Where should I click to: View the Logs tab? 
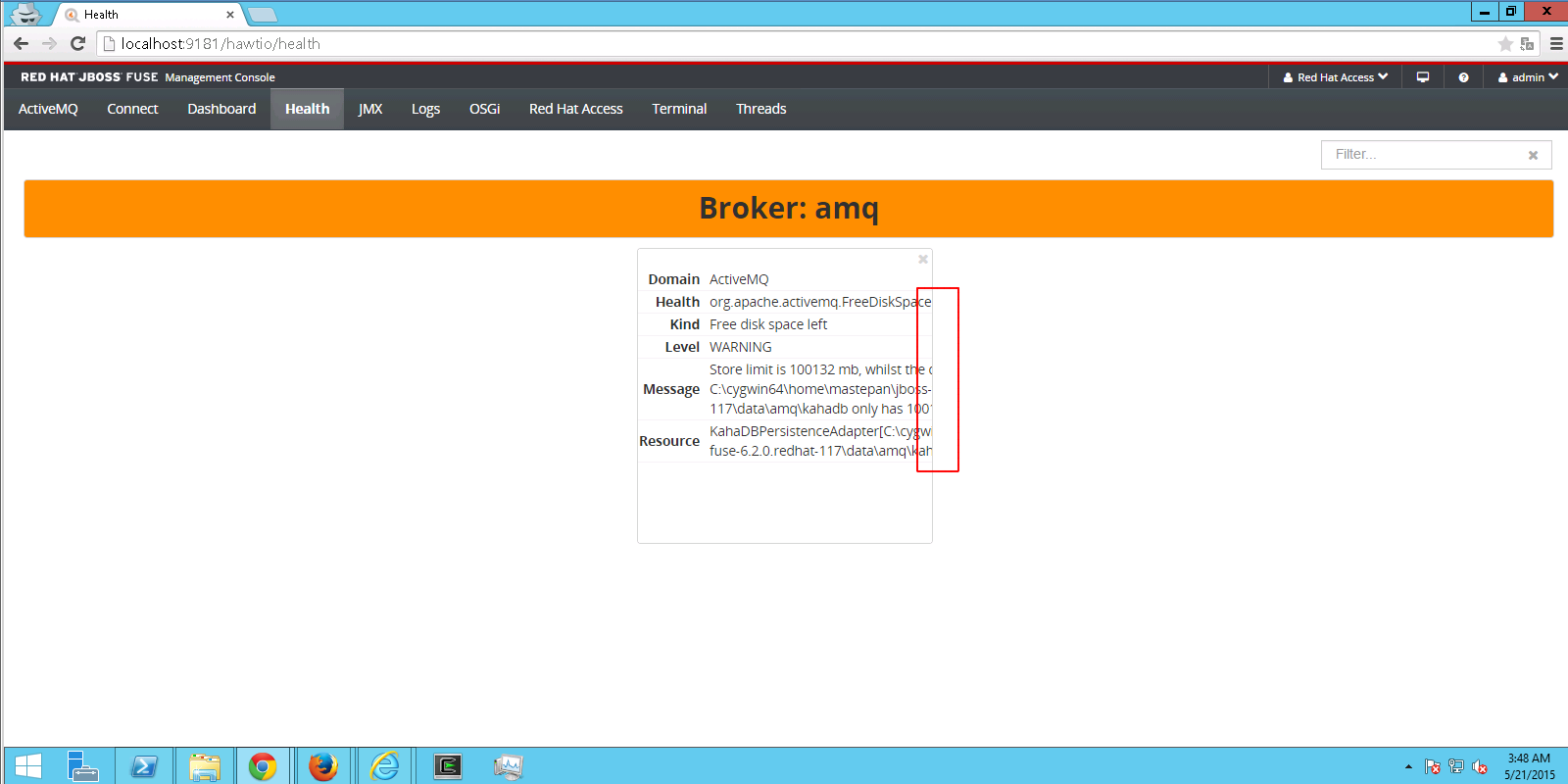(x=425, y=109)
